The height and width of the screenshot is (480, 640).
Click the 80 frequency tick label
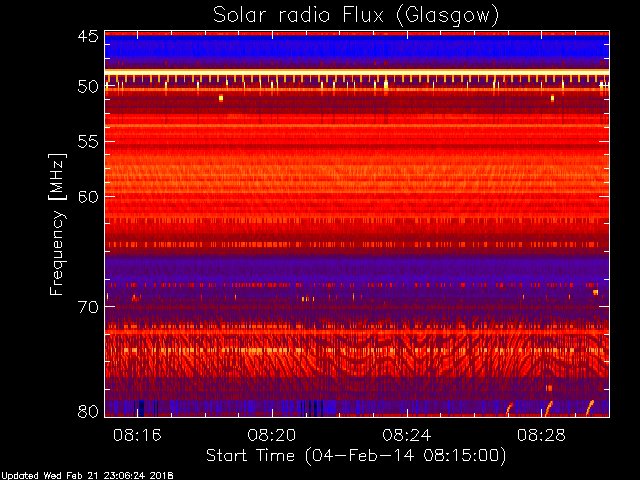pyautogui.click(x=88, y=411)
